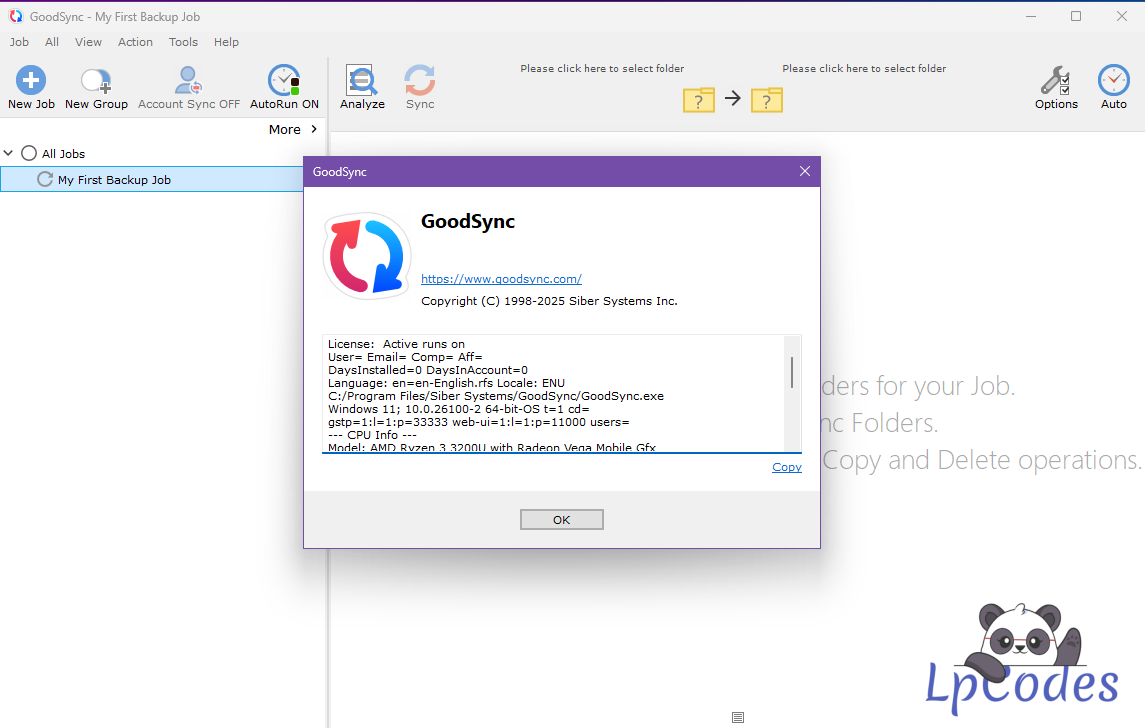This screenshot has height=728, width=1145.
Task: Minimize the GoodSync main window
Action: coord(1030,16)
